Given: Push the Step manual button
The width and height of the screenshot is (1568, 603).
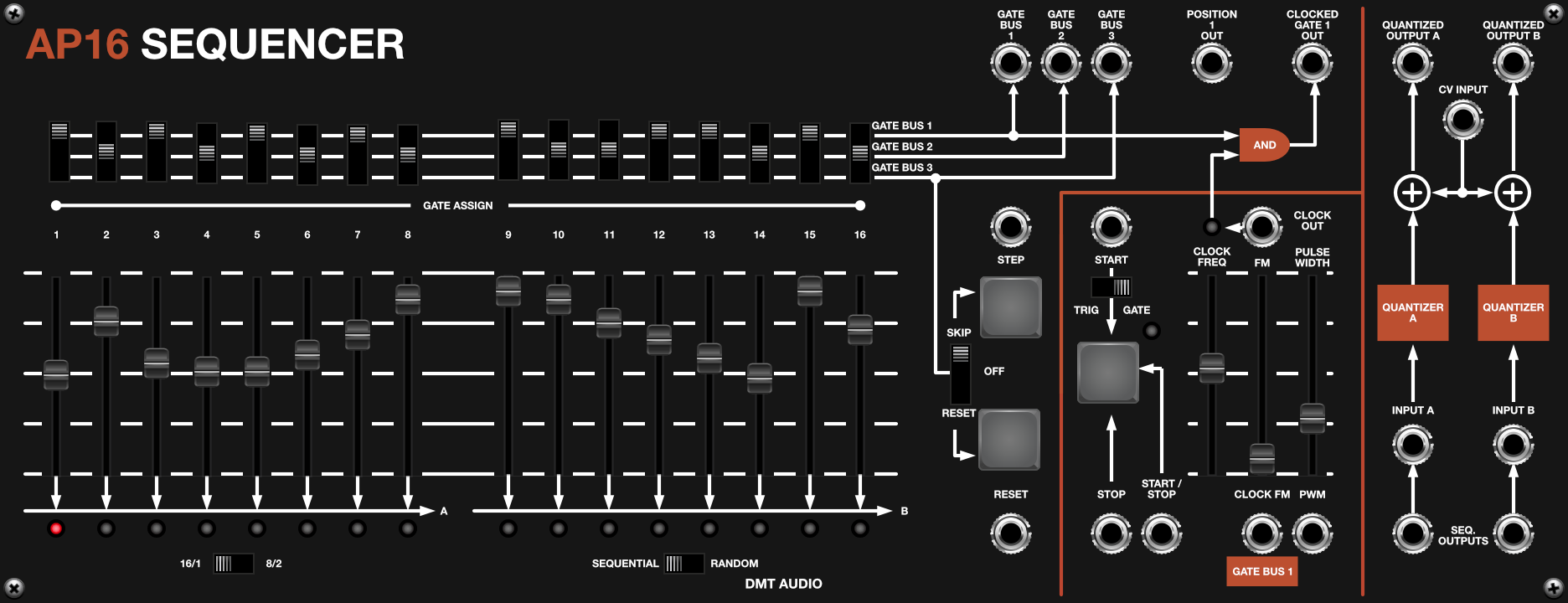Looking at the screenshot, I should click(1011, 307).
